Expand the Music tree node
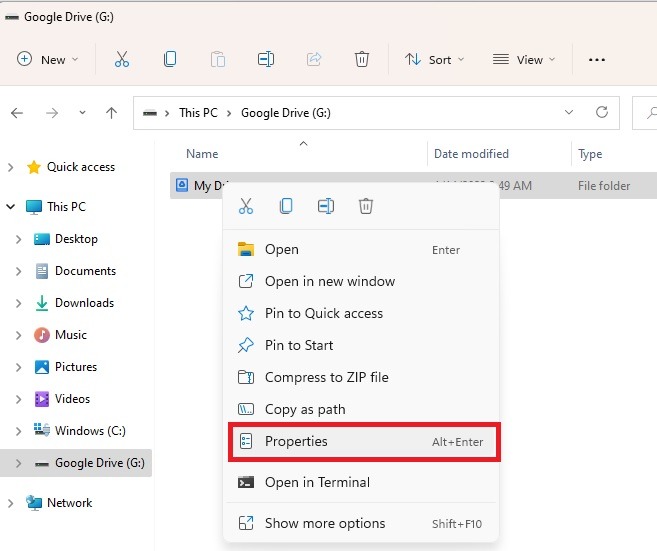 (18, 335)
